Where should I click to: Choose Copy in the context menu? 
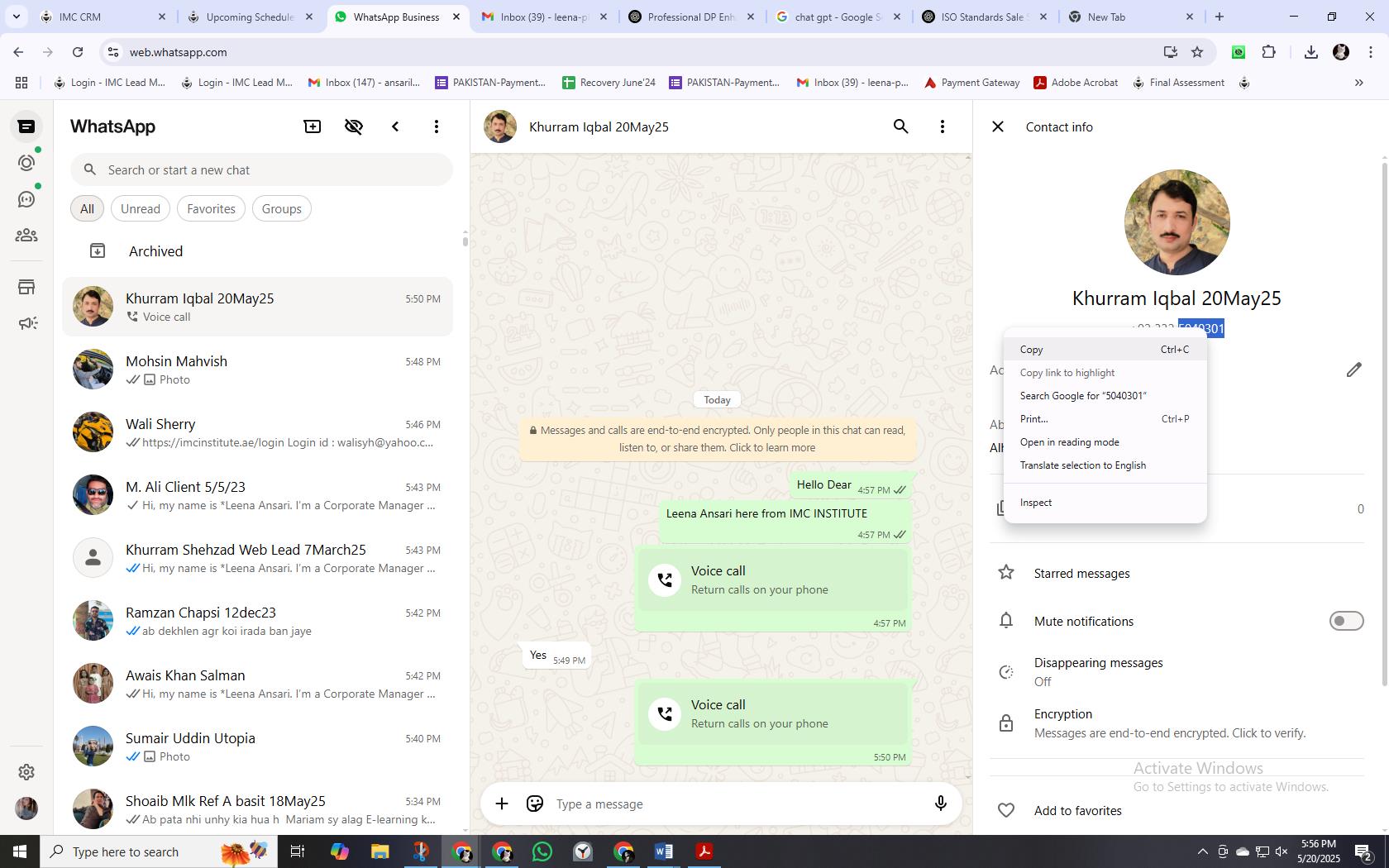point(1105,350)
